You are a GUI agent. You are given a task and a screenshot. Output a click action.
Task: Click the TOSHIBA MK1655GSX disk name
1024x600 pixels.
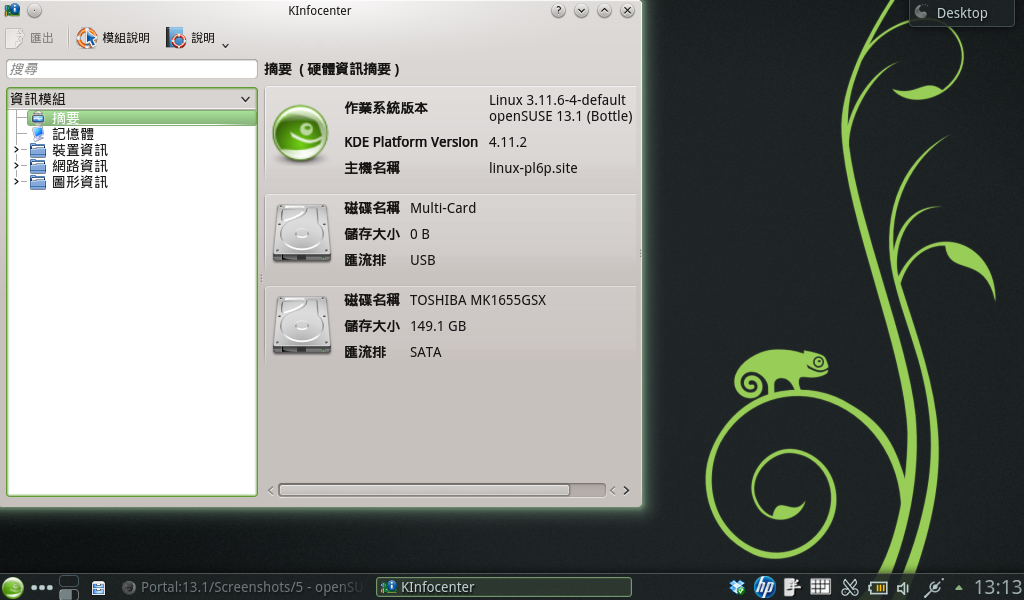[477, 300]
